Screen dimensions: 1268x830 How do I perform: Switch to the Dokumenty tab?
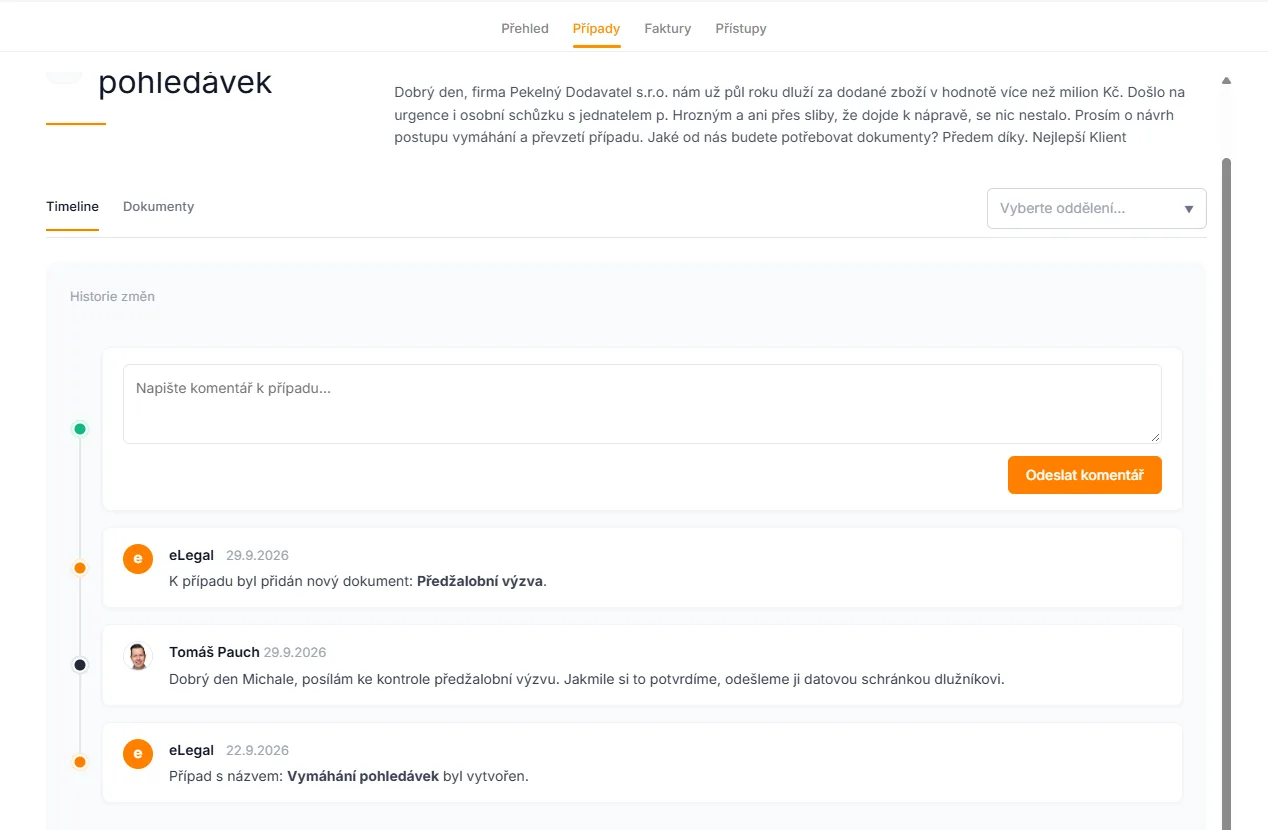pos(158,207)
